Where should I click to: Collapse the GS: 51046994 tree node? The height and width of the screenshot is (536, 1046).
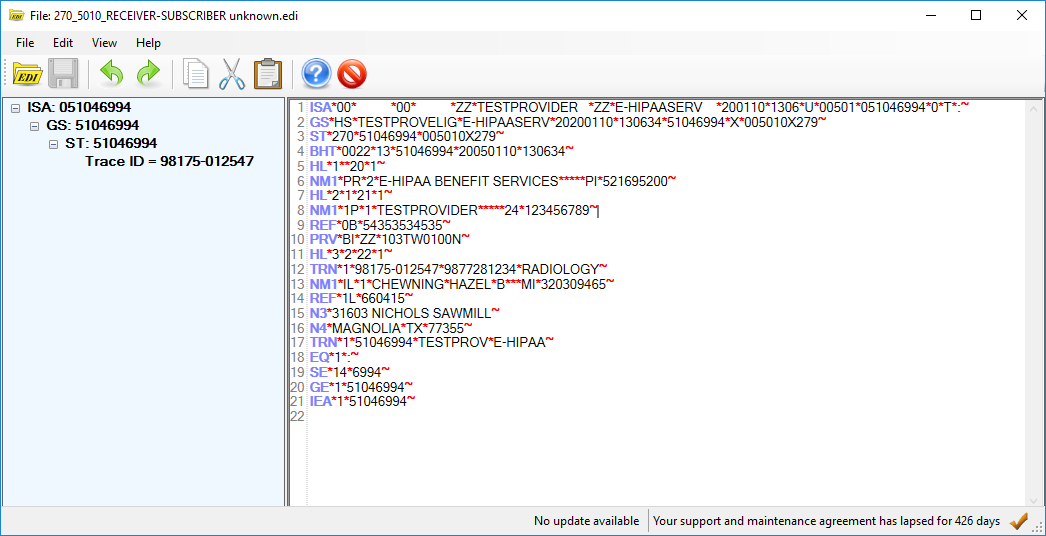click(x=35, y=126)
